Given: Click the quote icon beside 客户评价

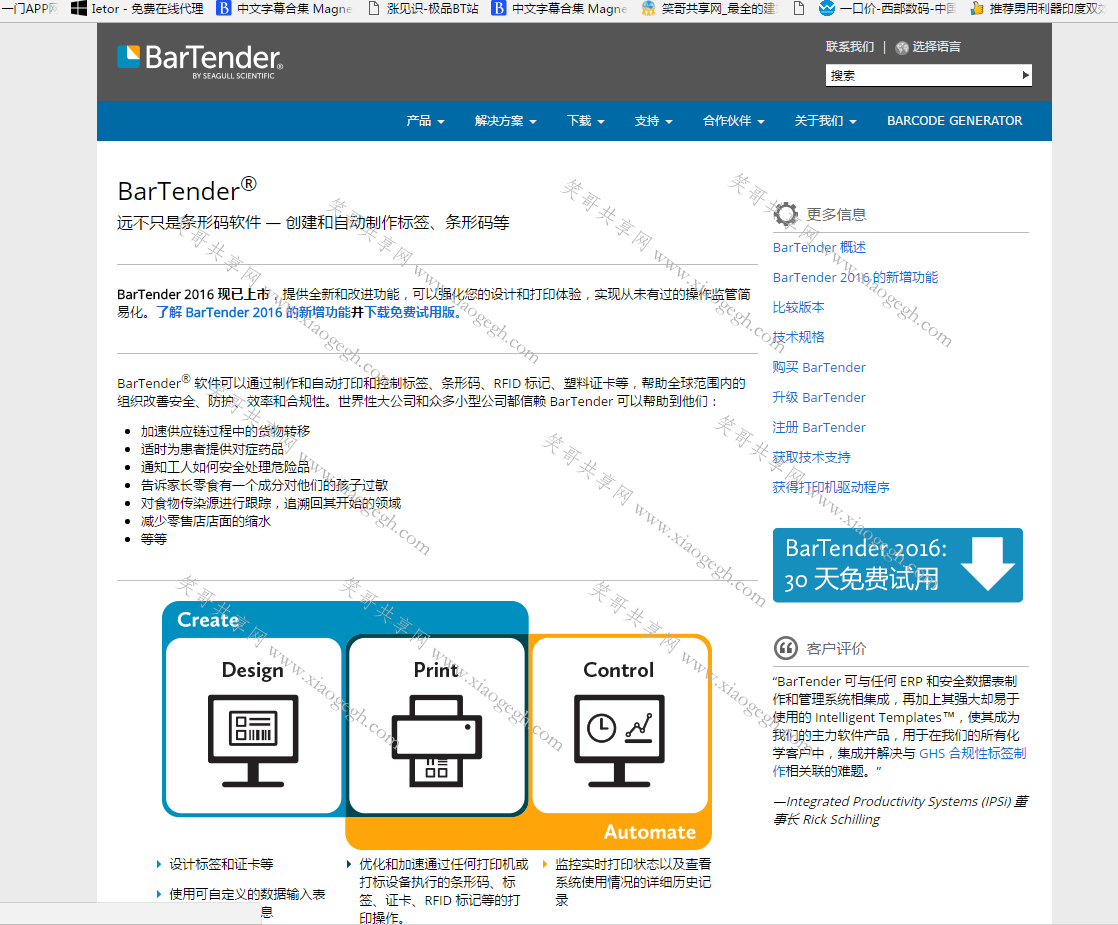Looking at the screenshot, I should point(786,648).
